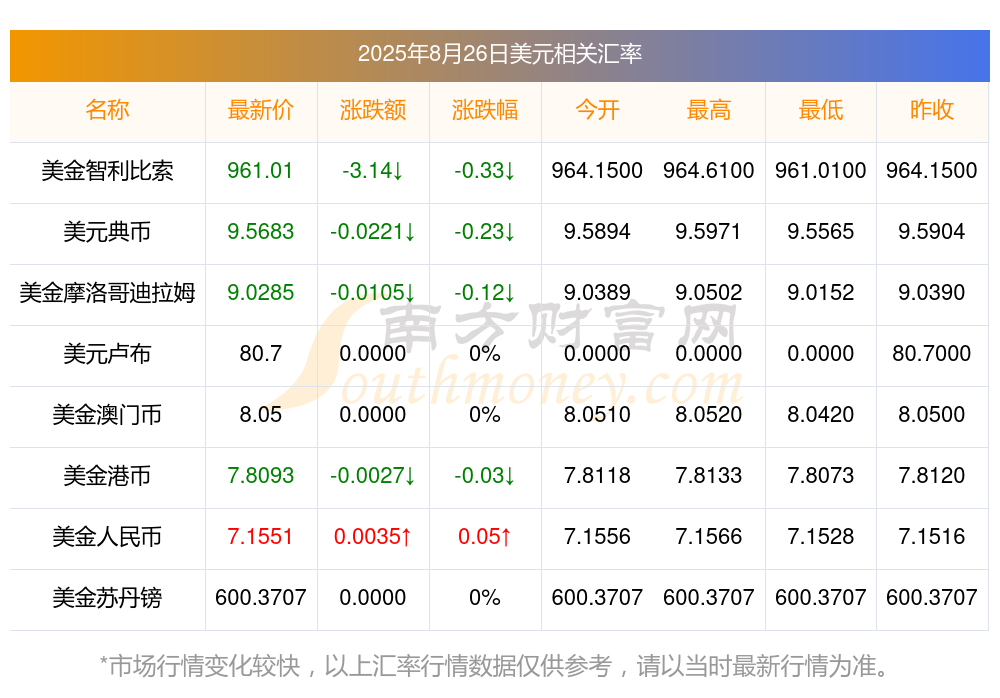Click latest price 8.05
The height and width of the screenshot is (698, 1000).
260,415
